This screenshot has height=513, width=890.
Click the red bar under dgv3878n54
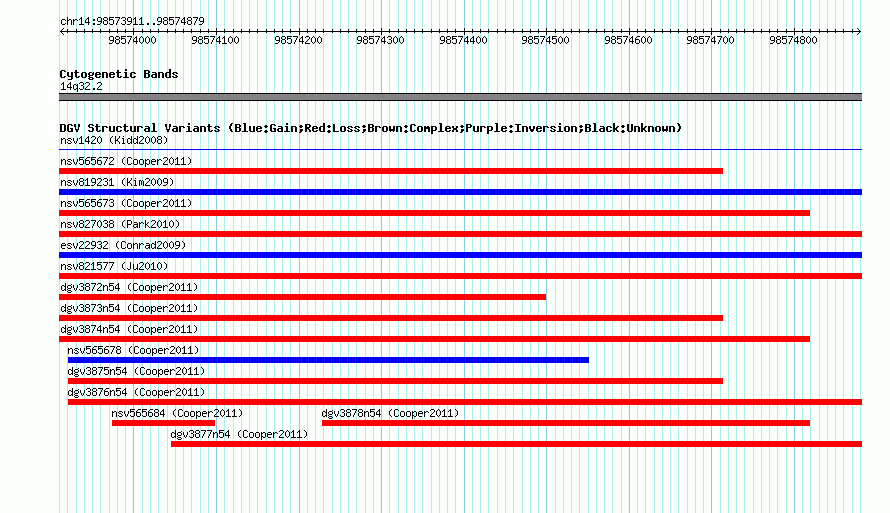point(566,423)
